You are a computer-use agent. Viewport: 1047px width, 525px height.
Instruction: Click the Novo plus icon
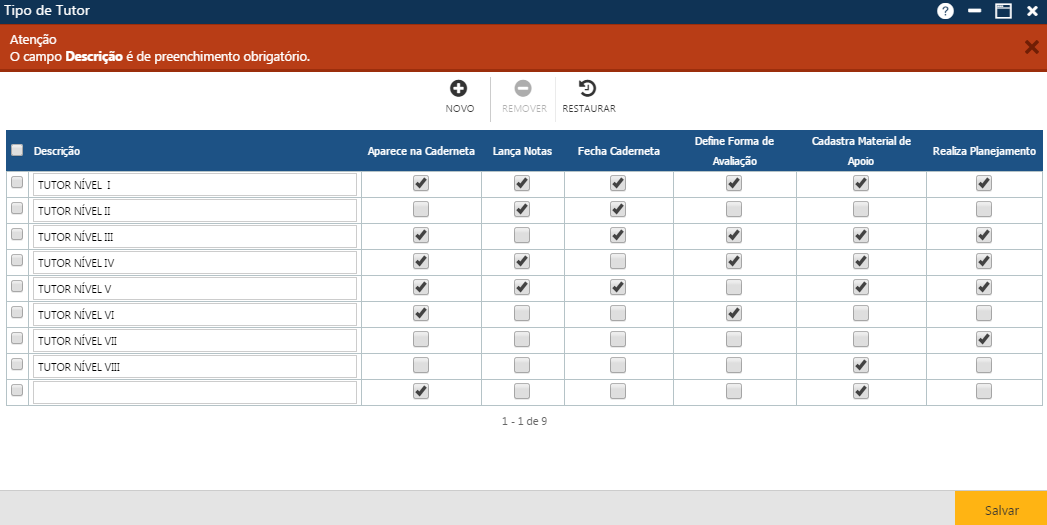[x=459, y=89]
